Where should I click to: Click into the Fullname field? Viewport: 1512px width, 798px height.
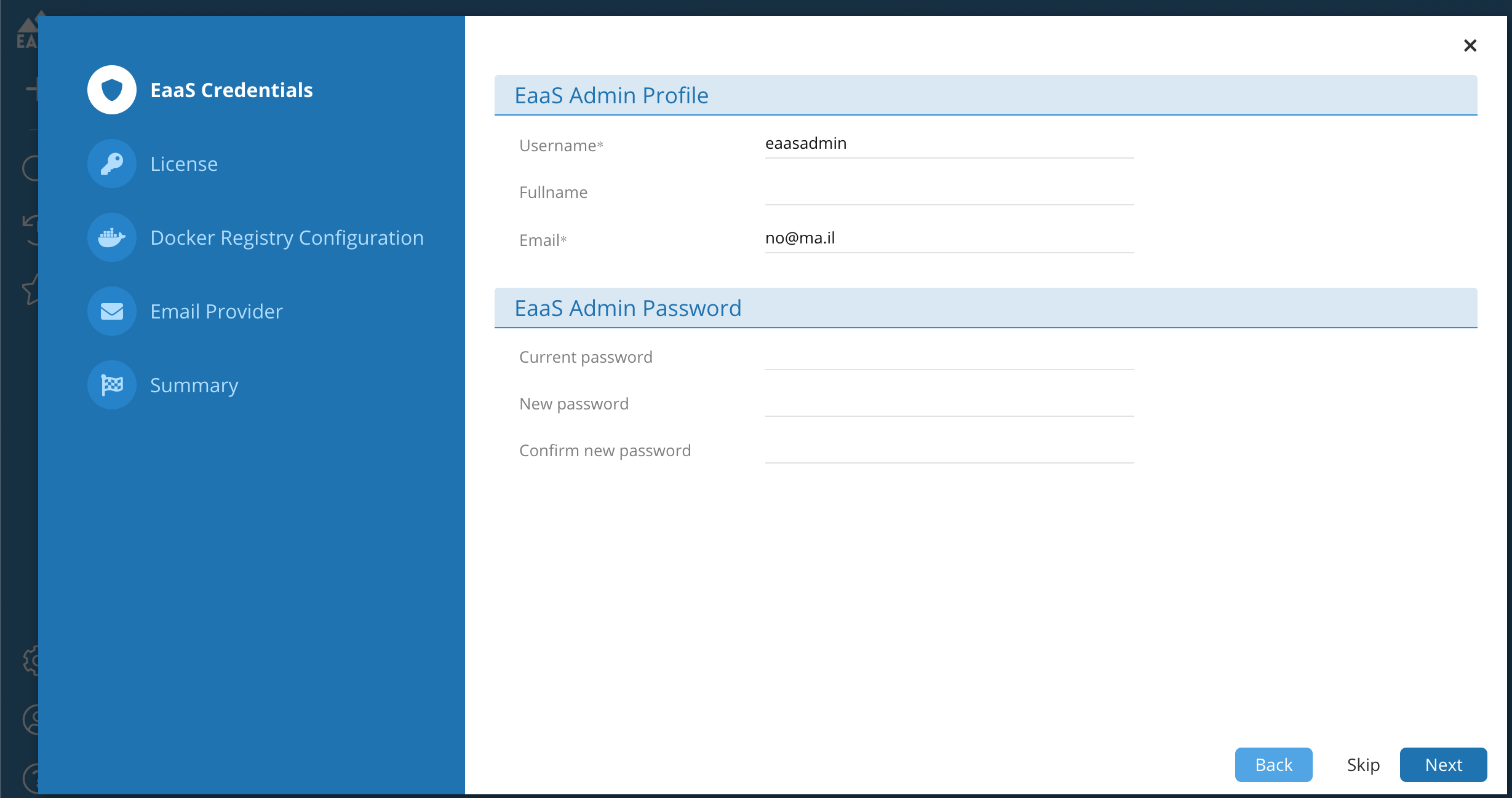tap(949, 191)
